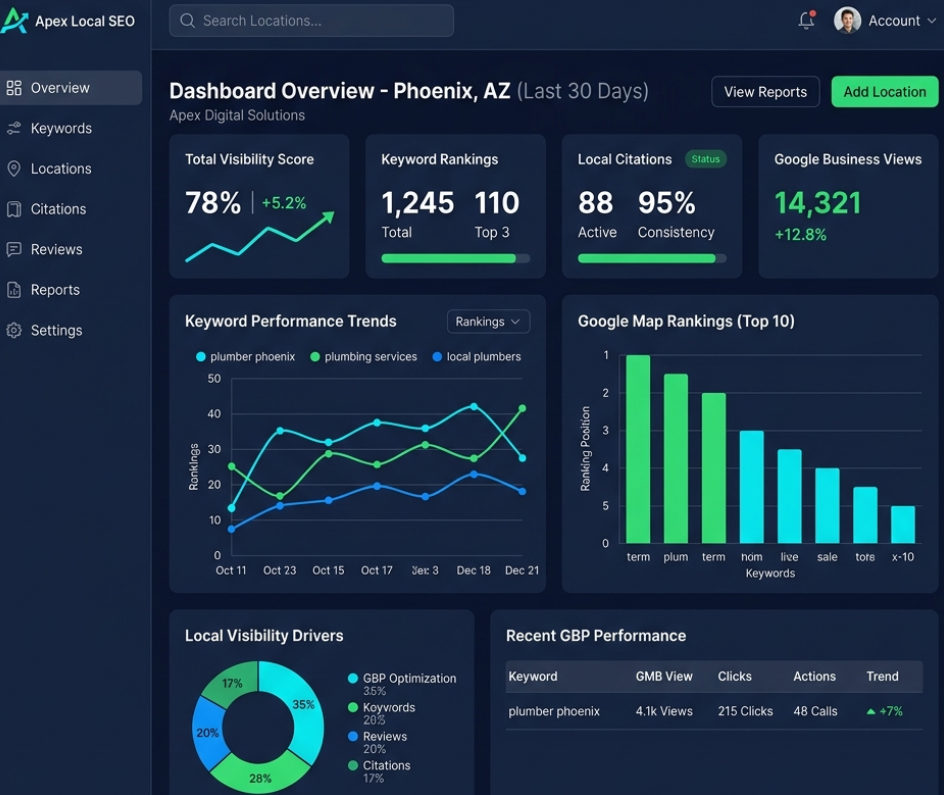Expand the Account menu chevron

pos(931,20)
